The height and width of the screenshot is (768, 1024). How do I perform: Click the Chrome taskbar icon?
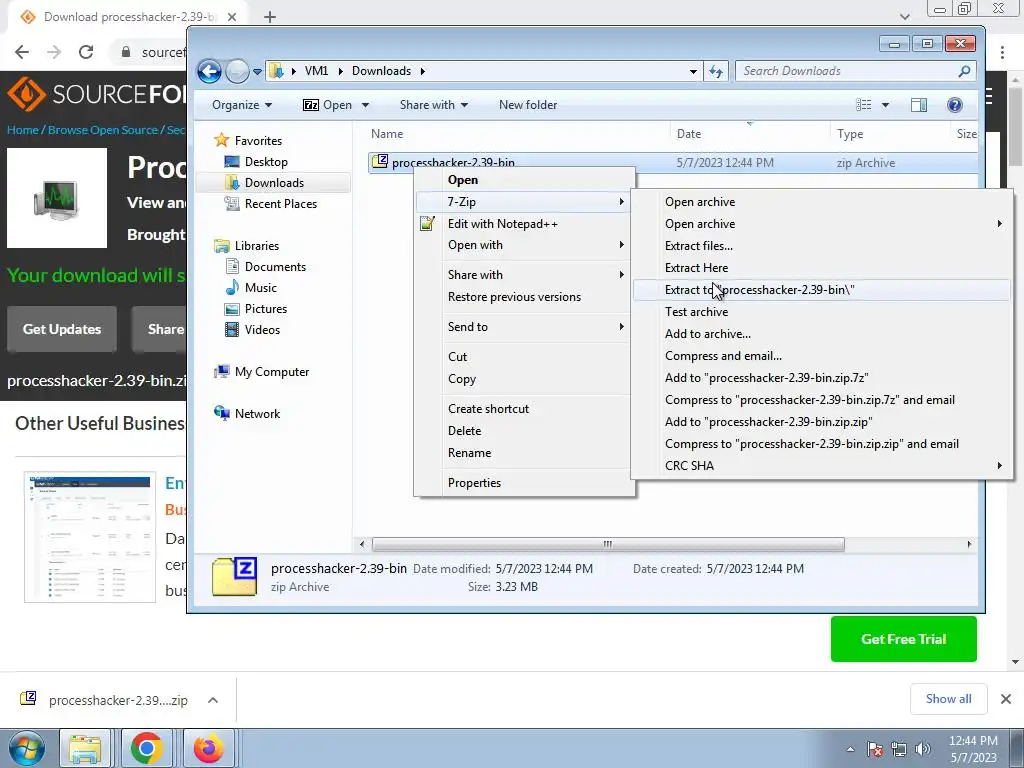point(147,748)
